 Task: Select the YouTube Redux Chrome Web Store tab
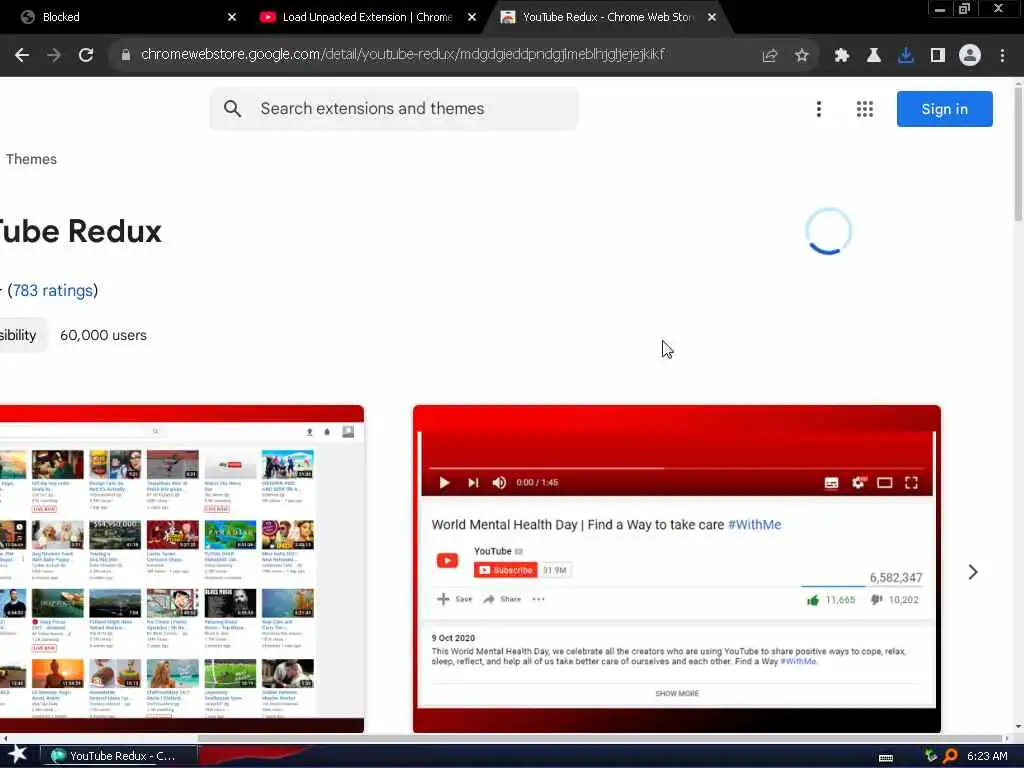(607, 17)
